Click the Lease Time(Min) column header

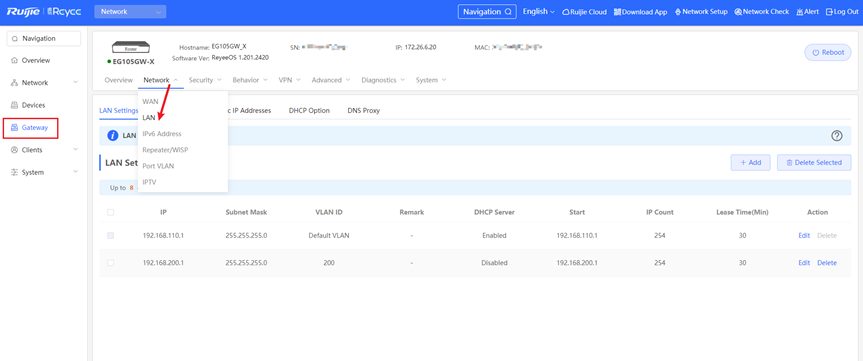click(742, 212)
